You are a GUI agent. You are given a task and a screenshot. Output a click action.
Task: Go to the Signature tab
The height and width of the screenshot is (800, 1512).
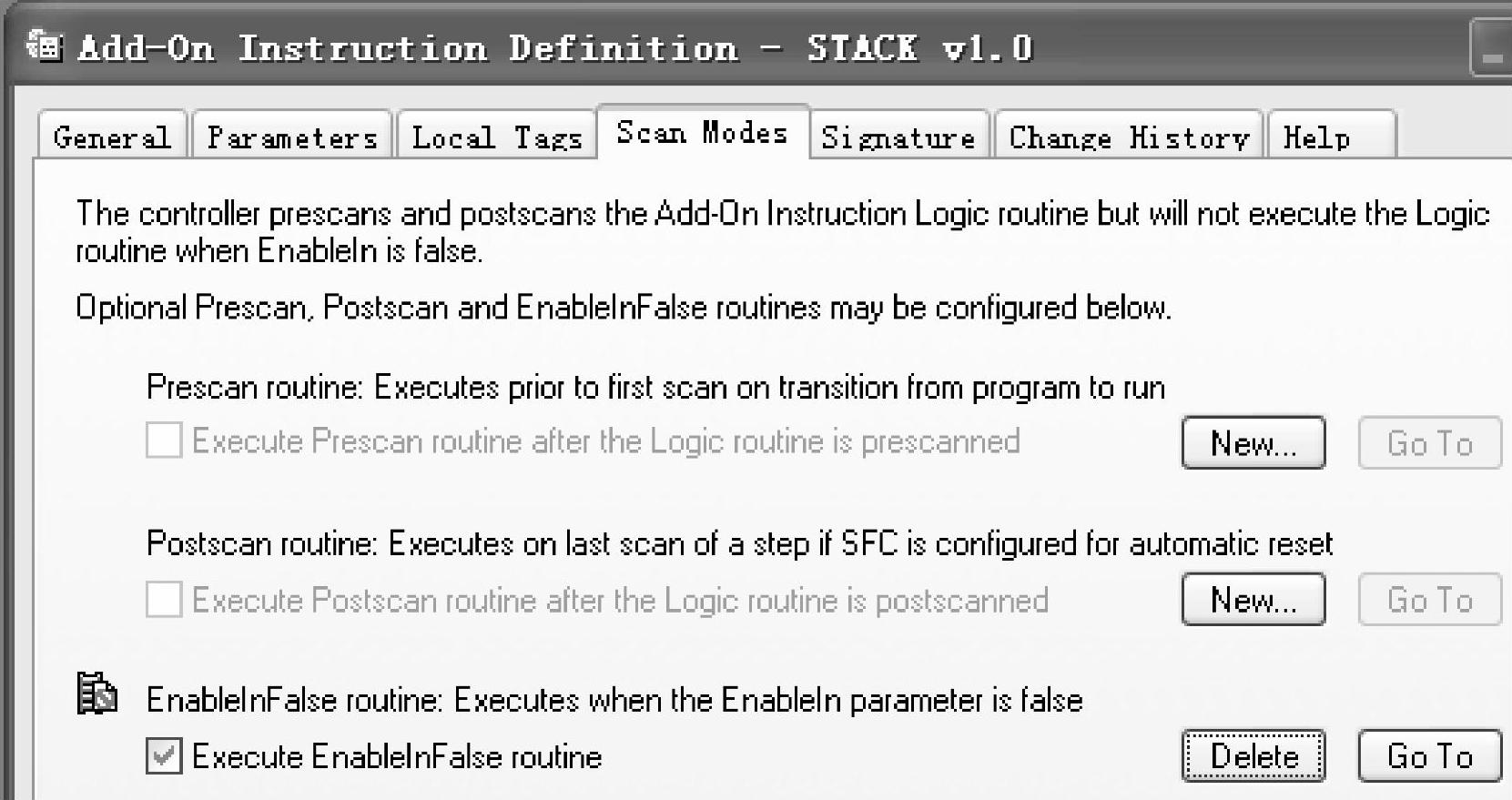898,137
